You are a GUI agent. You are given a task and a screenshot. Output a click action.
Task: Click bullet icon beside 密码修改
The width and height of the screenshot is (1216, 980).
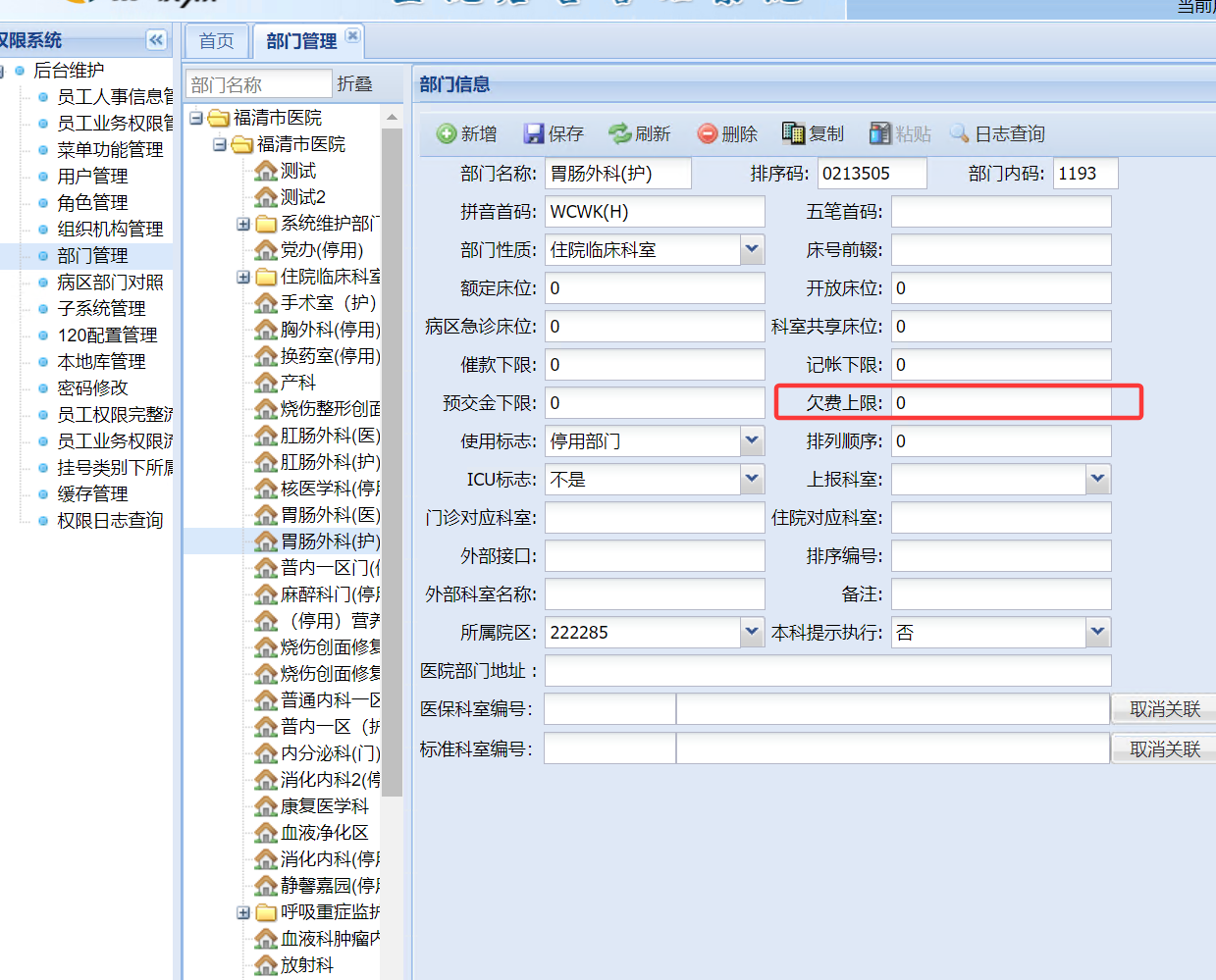click(43, 388)
